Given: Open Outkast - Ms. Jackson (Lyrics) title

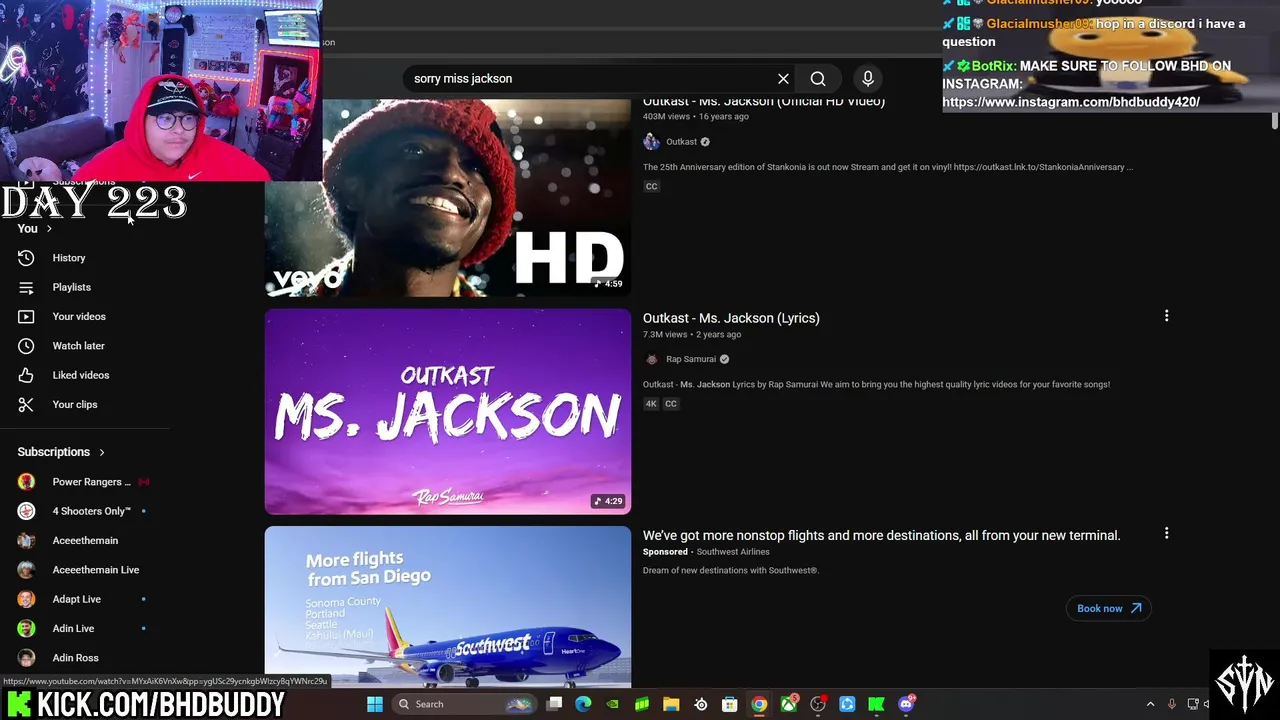Looking at the screenshot, I should (731, 318).
